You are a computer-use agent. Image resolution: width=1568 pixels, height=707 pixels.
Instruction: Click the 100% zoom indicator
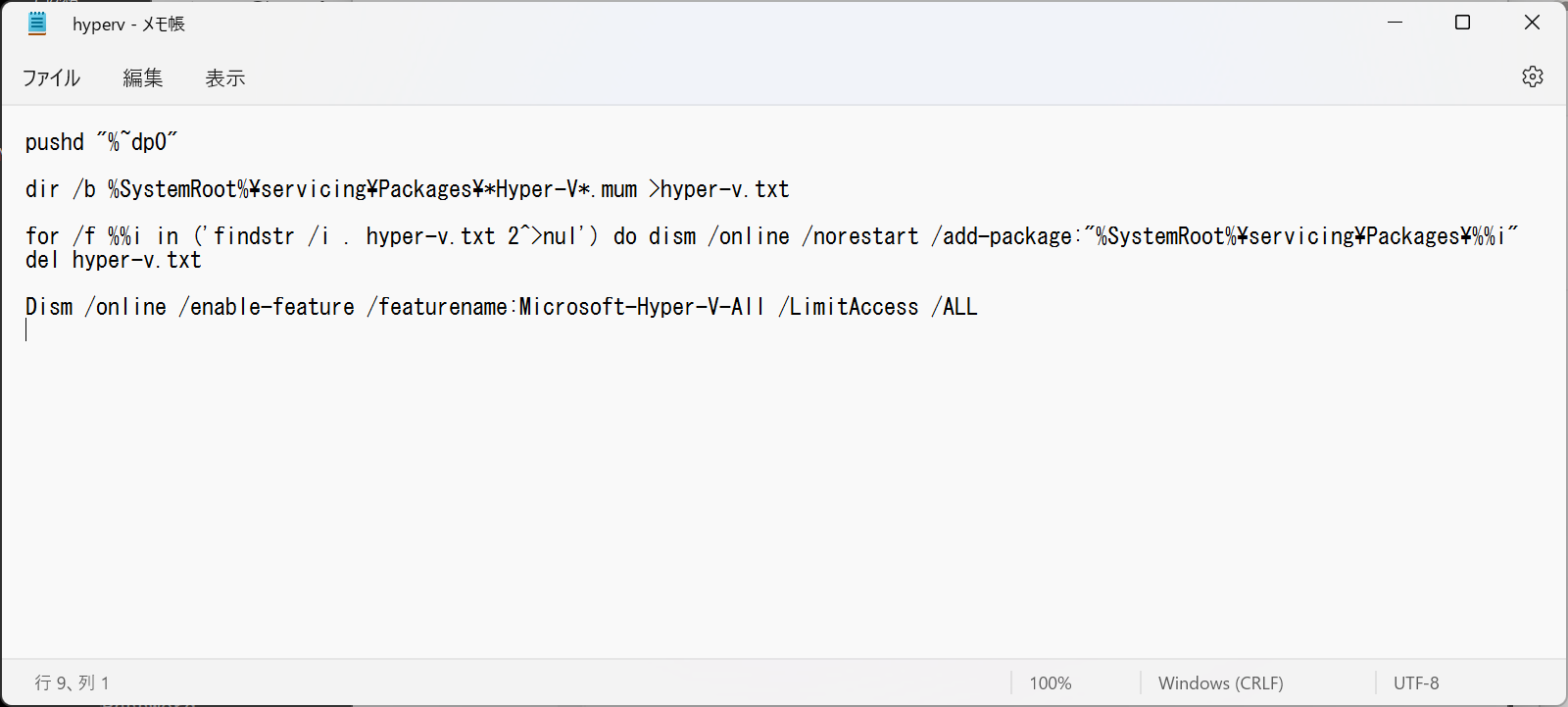click(x=1051, y=682)
